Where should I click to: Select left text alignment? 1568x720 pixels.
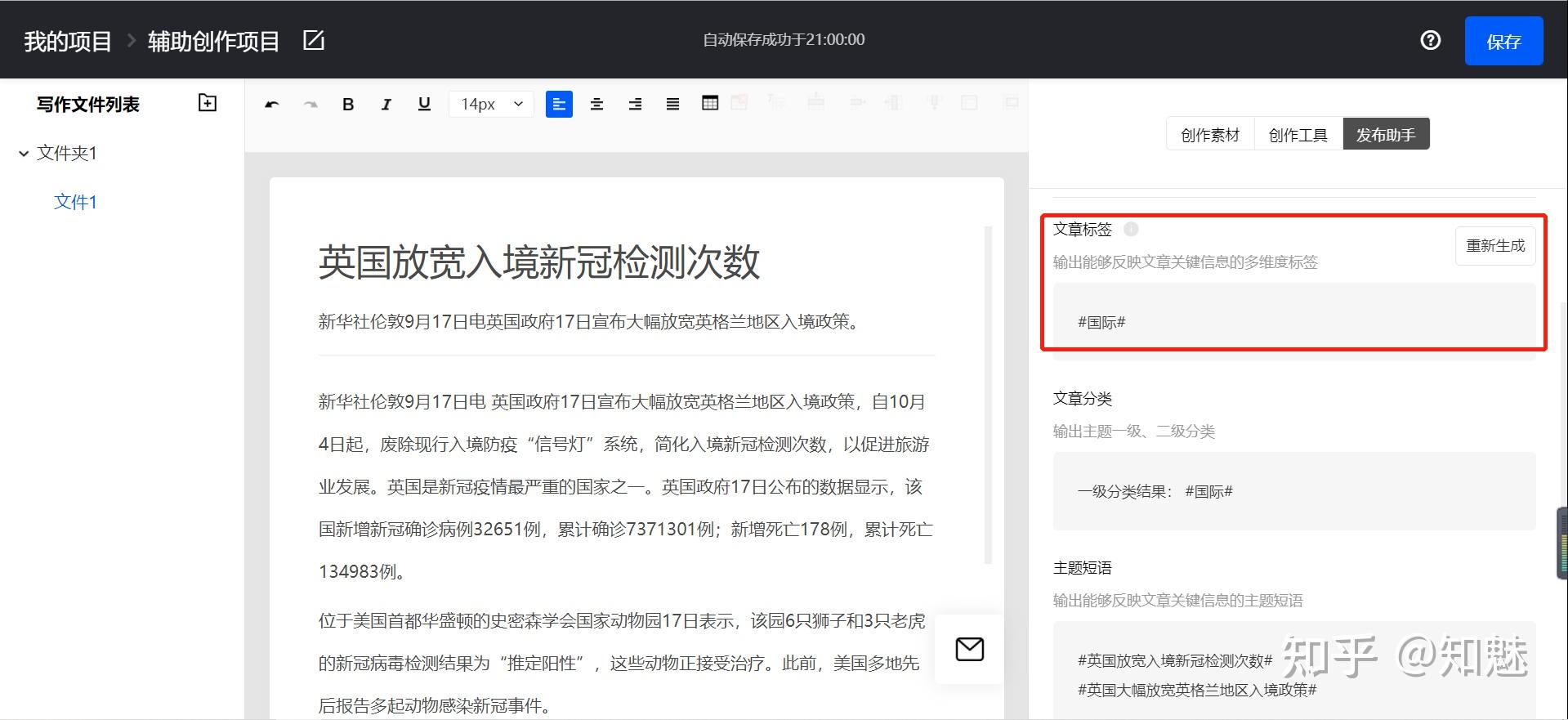[x=559, y=104]
